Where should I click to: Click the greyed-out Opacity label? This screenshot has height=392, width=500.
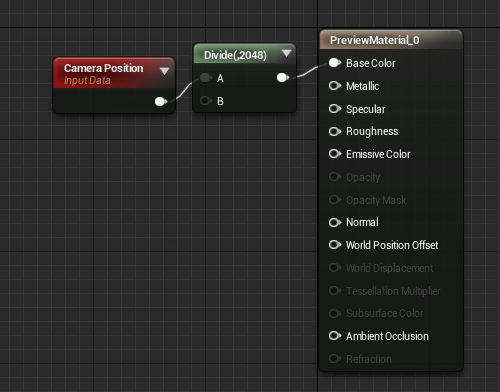[x=363, y=177]
